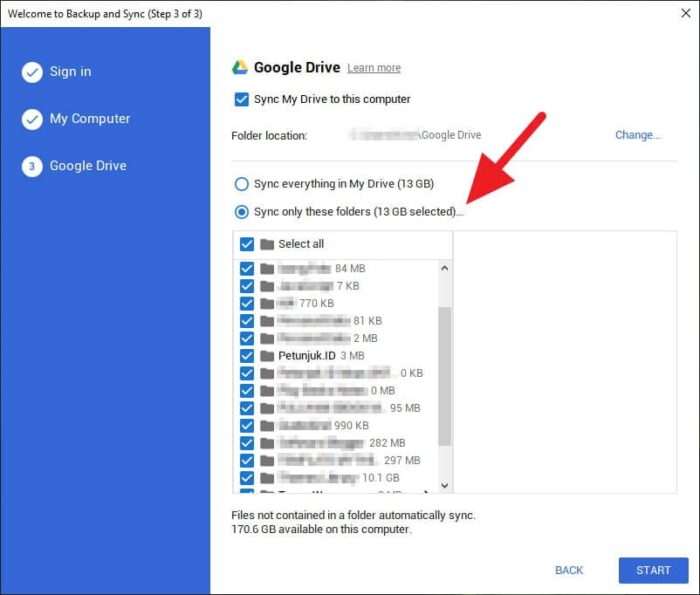Viewport: 700px width, 595px height.
Task: Toggle the Select all checkbox
Action: pos(247,244)
